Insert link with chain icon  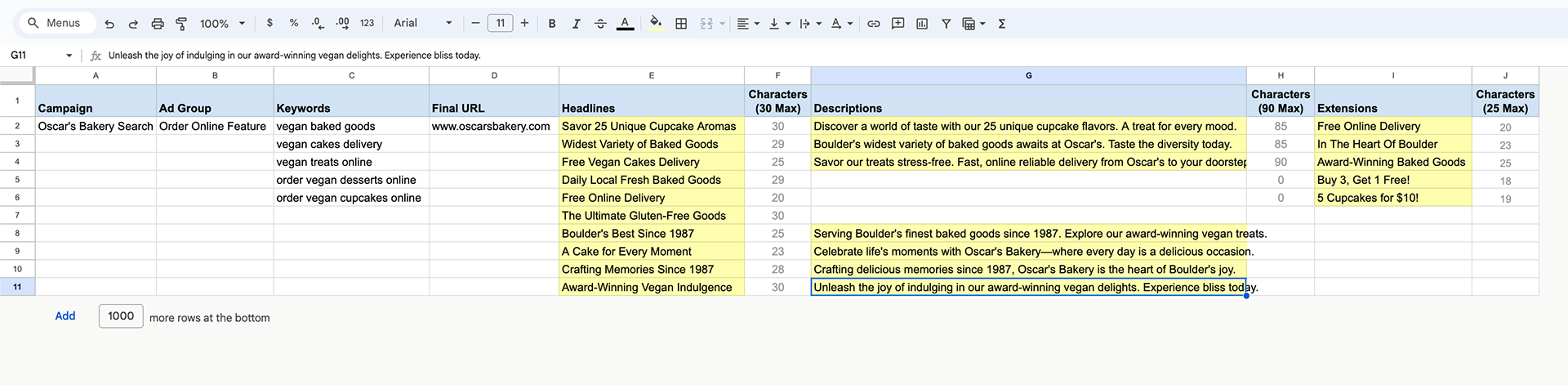874,24
